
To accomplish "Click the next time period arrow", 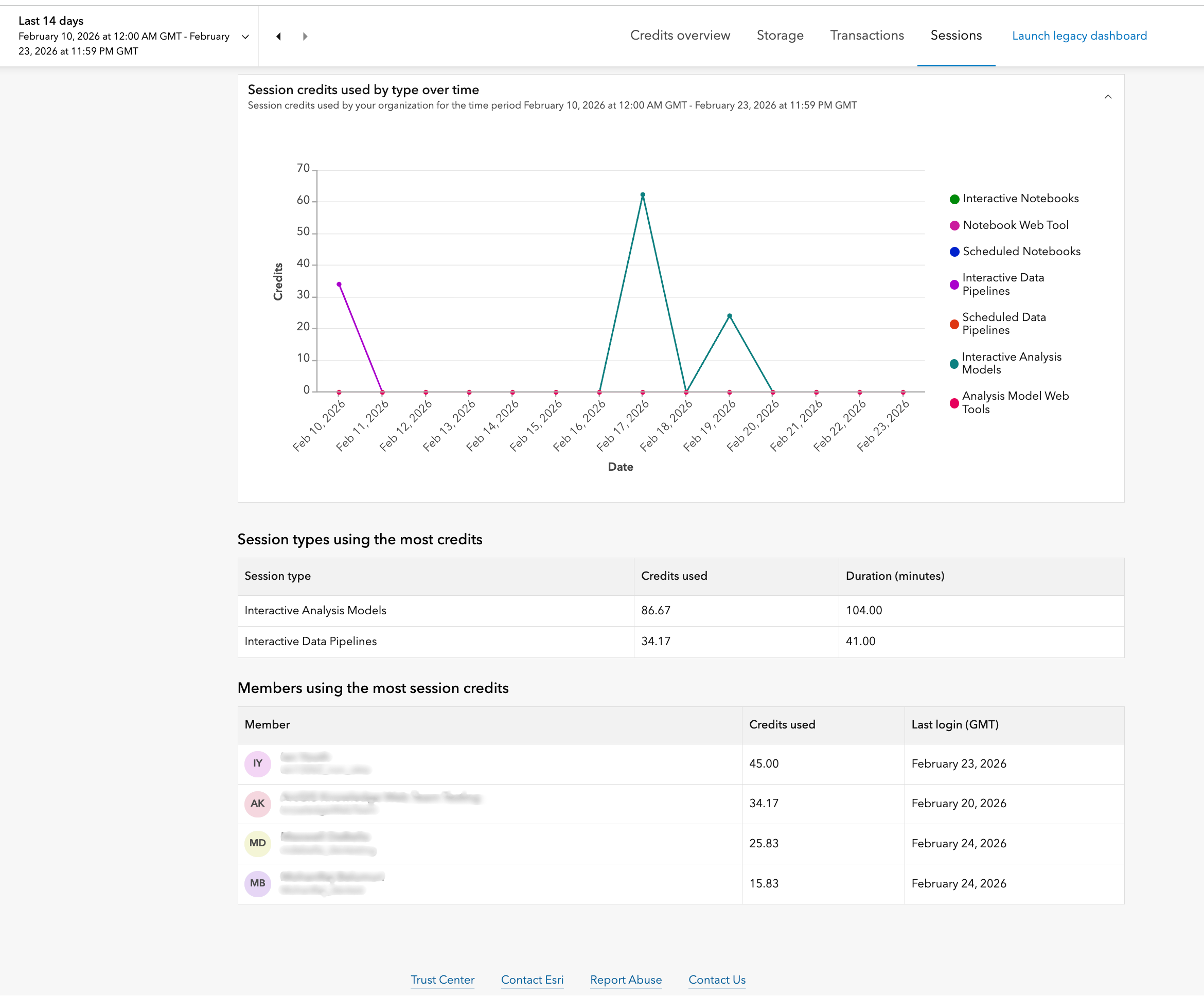I will [305, 36].
